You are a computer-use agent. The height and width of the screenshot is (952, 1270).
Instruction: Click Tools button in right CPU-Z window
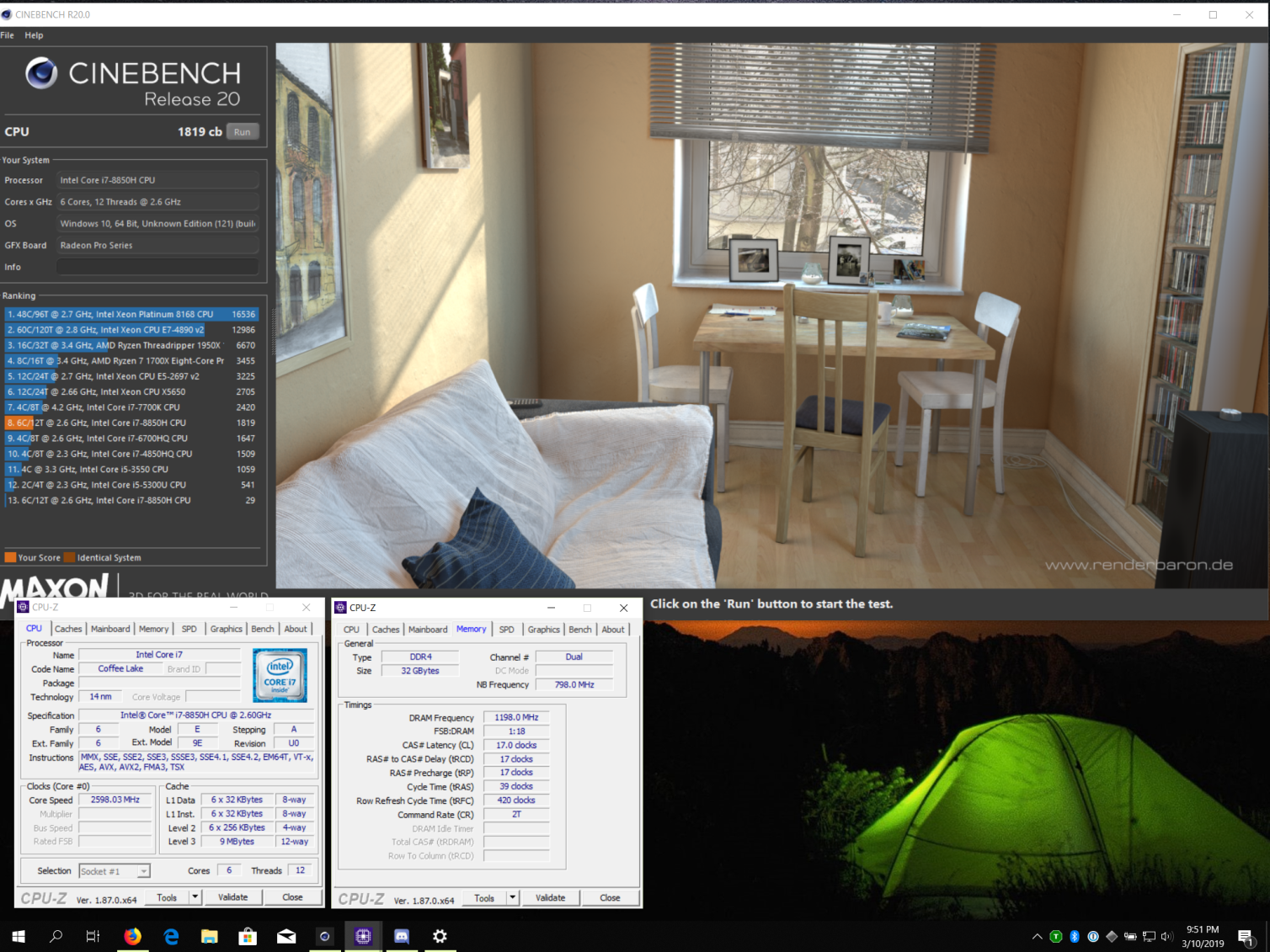tap(484, 898)
